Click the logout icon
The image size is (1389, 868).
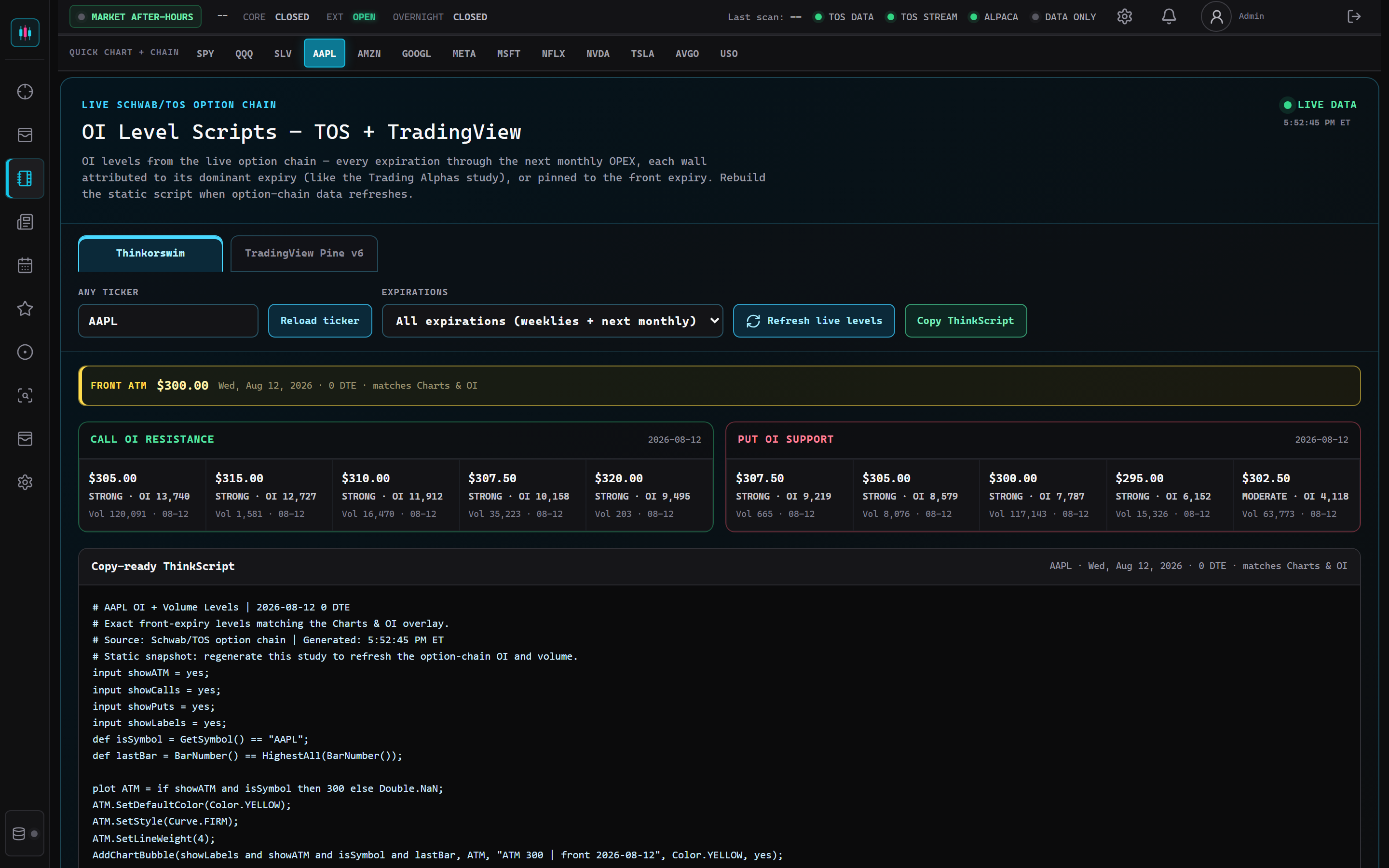(x=1354, y=17)
